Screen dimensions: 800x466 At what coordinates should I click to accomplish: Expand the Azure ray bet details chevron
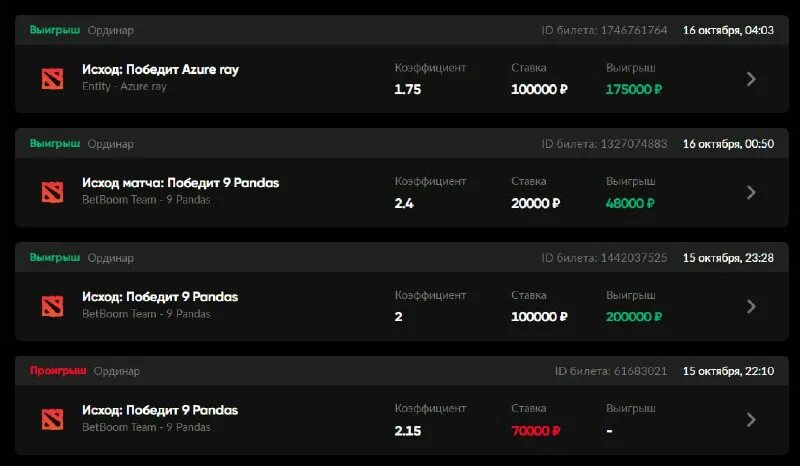click(751, 79)
